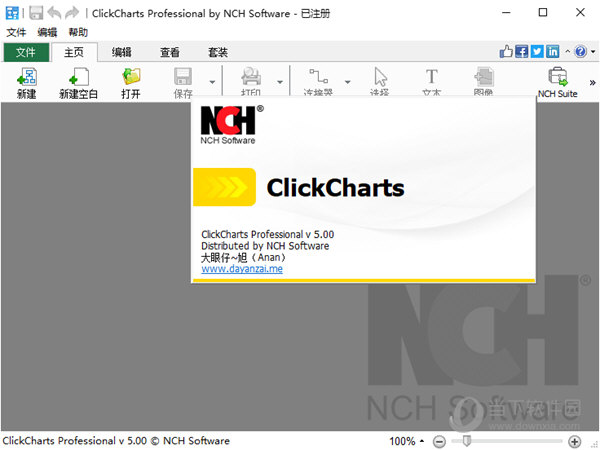
Task: Click the quick-access Save floppy icon
Action: tap(36, 13)
